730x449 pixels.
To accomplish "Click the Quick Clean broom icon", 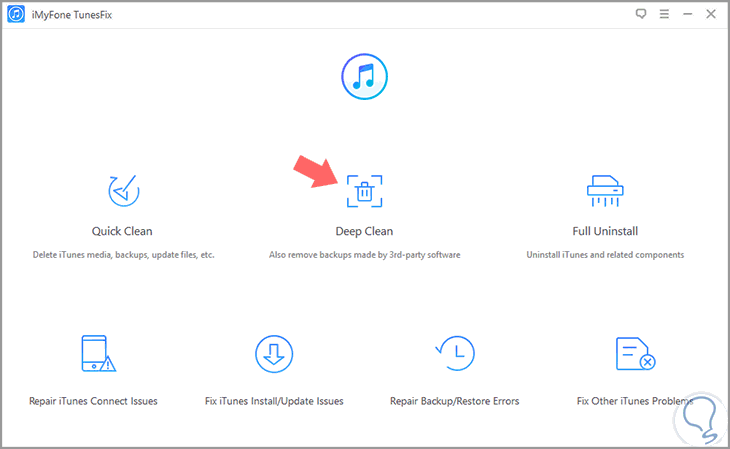I will (x=124, y=190).
